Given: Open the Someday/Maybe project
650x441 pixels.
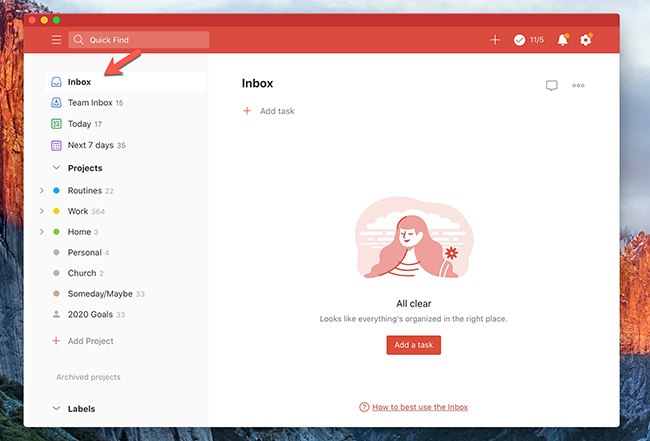Looking at the screenshot, I should point(100,294).
